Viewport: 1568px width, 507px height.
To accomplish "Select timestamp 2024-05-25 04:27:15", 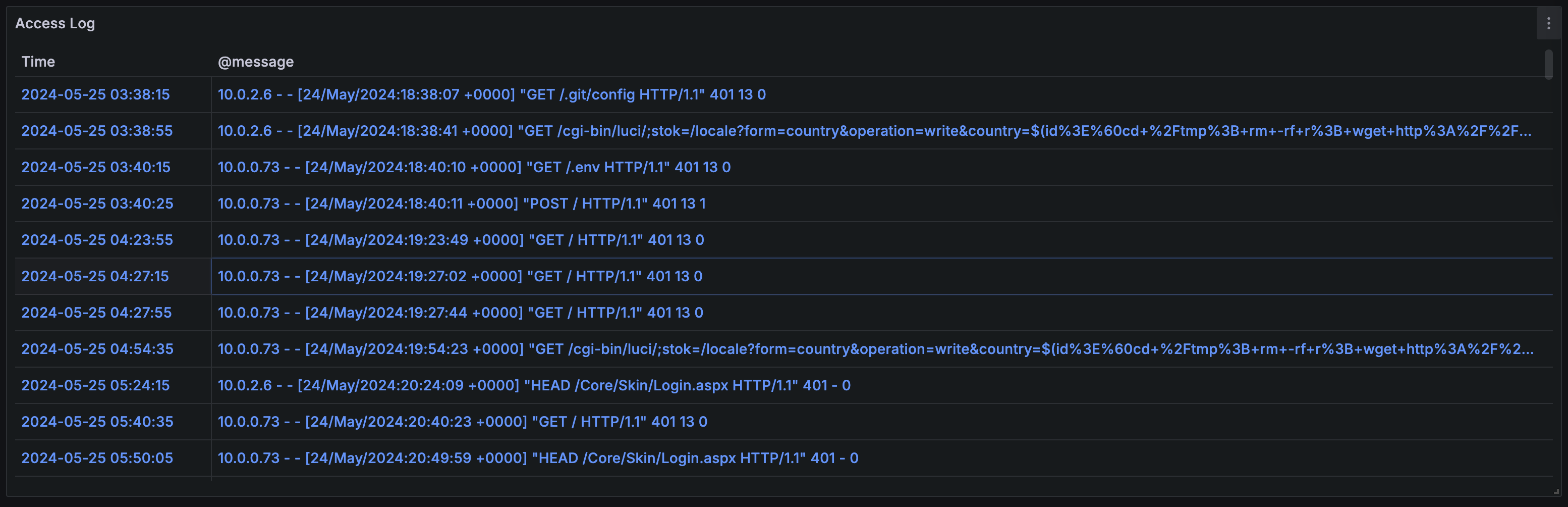I will coord(95,276).
